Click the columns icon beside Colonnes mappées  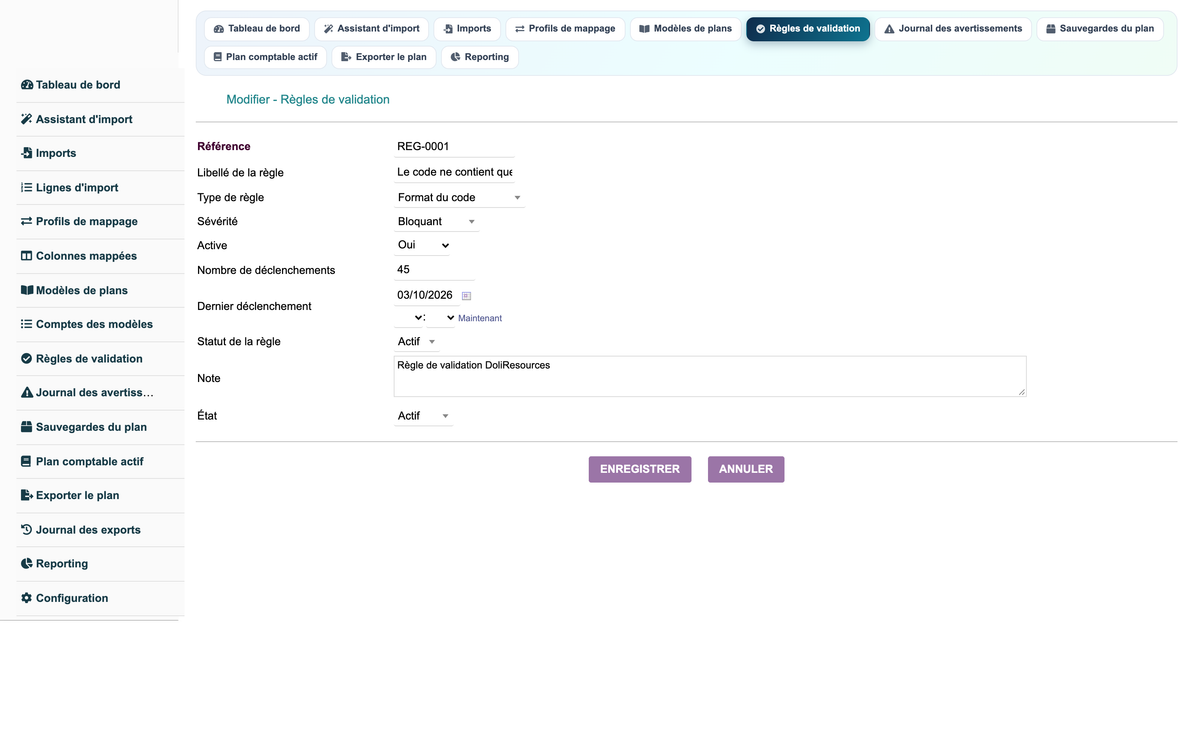[27, 256]
